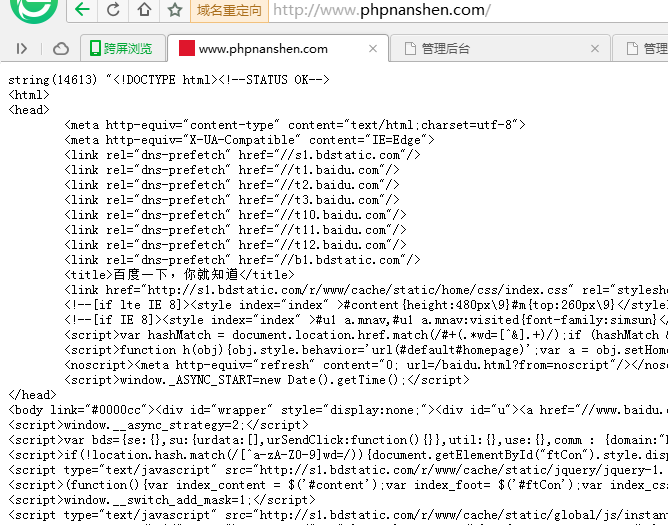Close the first 管理后台 tab
The height and width of the screenshot is (525, 668).
click(x=595, y=49)
